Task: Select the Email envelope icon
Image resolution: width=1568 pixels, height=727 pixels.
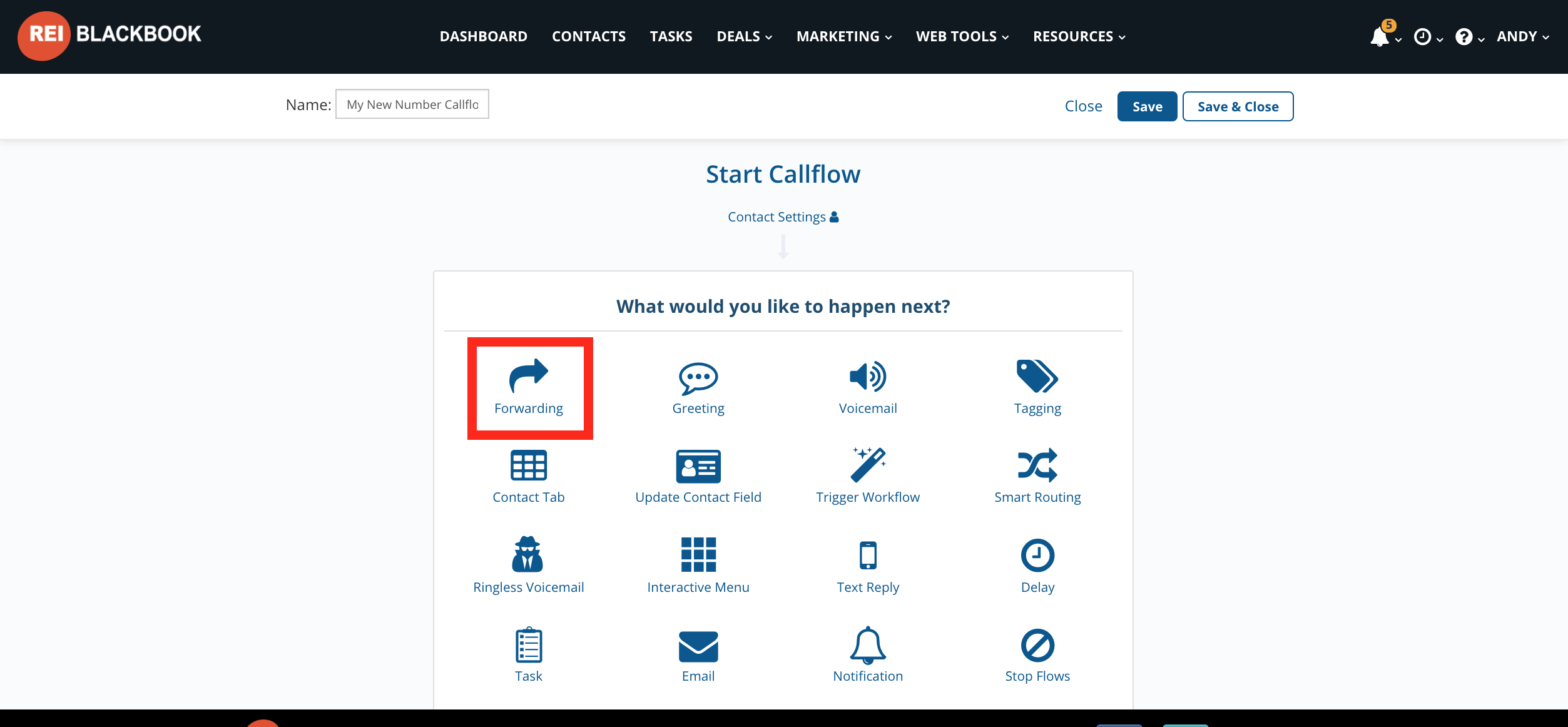Action: (698, 646)
